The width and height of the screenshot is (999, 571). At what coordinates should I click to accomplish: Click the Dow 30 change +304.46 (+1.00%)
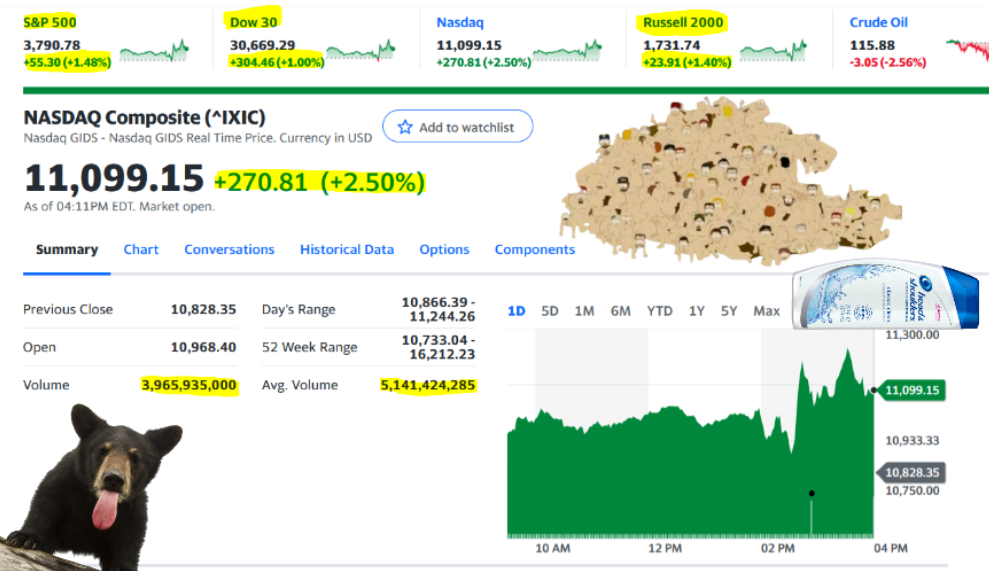pos(277,62)
